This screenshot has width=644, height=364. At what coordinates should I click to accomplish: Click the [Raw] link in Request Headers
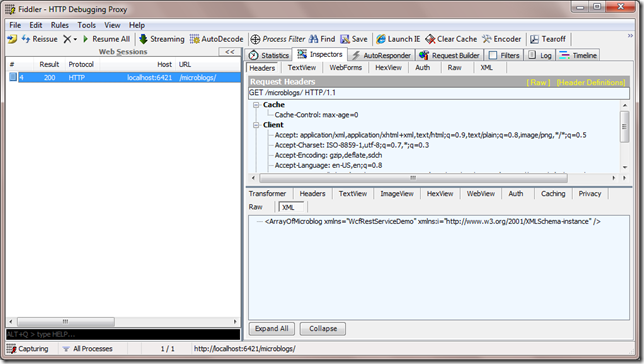(x=538, y=83)
